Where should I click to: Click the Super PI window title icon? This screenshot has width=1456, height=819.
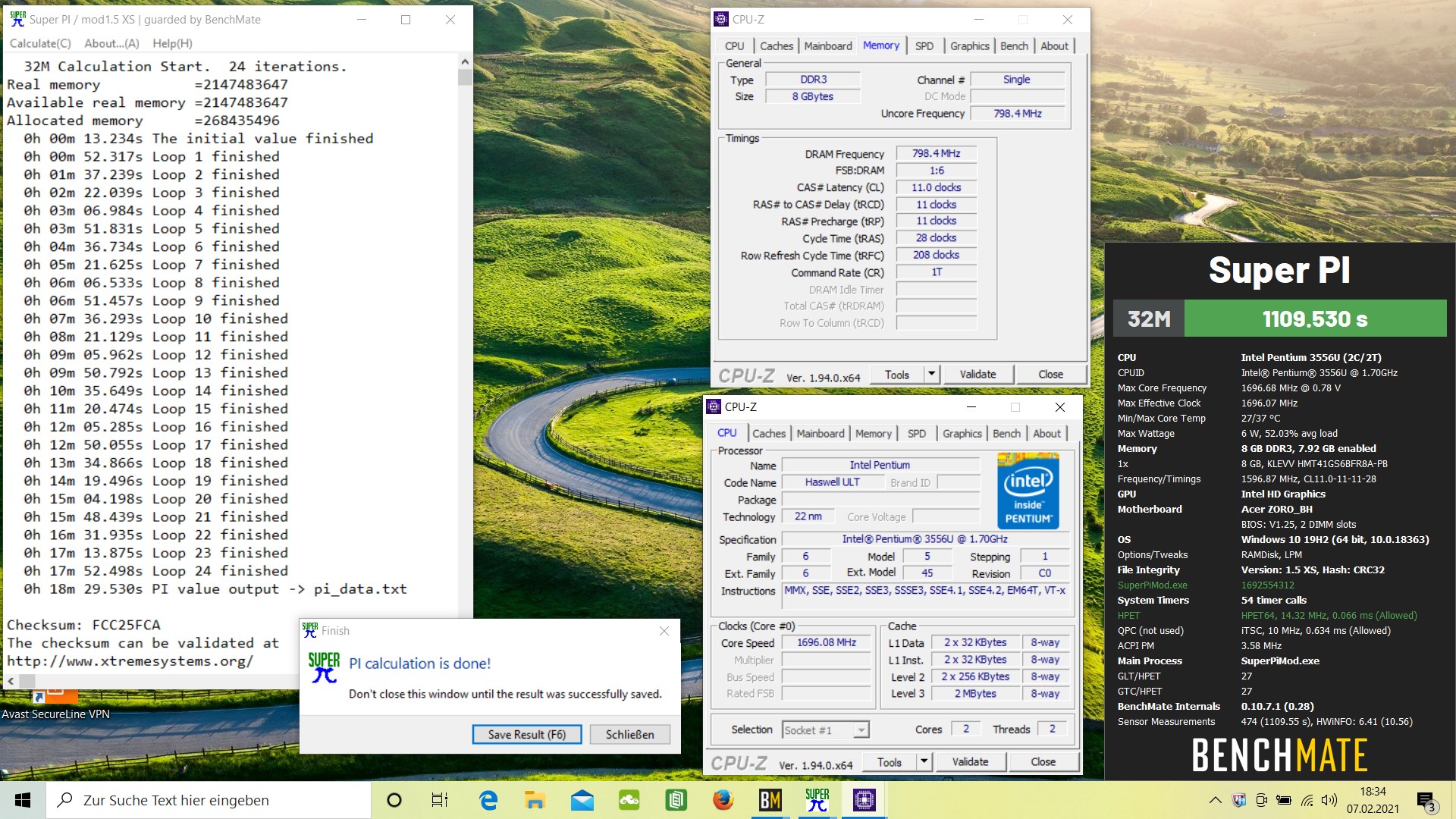17,20
